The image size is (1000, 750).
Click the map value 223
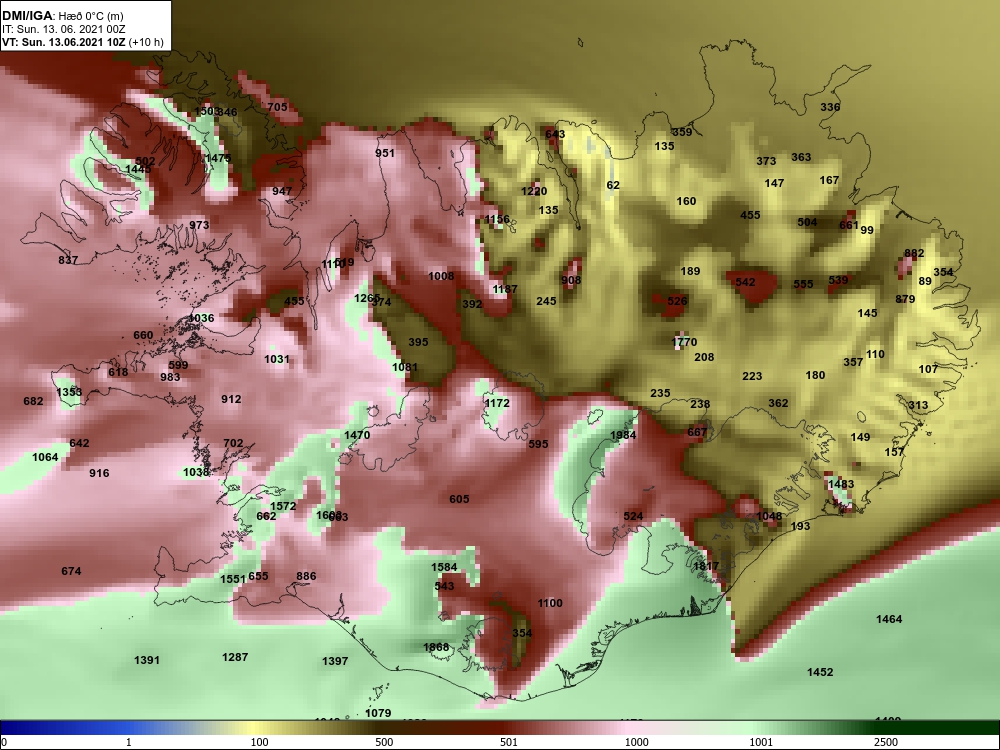tap(752, 376)
